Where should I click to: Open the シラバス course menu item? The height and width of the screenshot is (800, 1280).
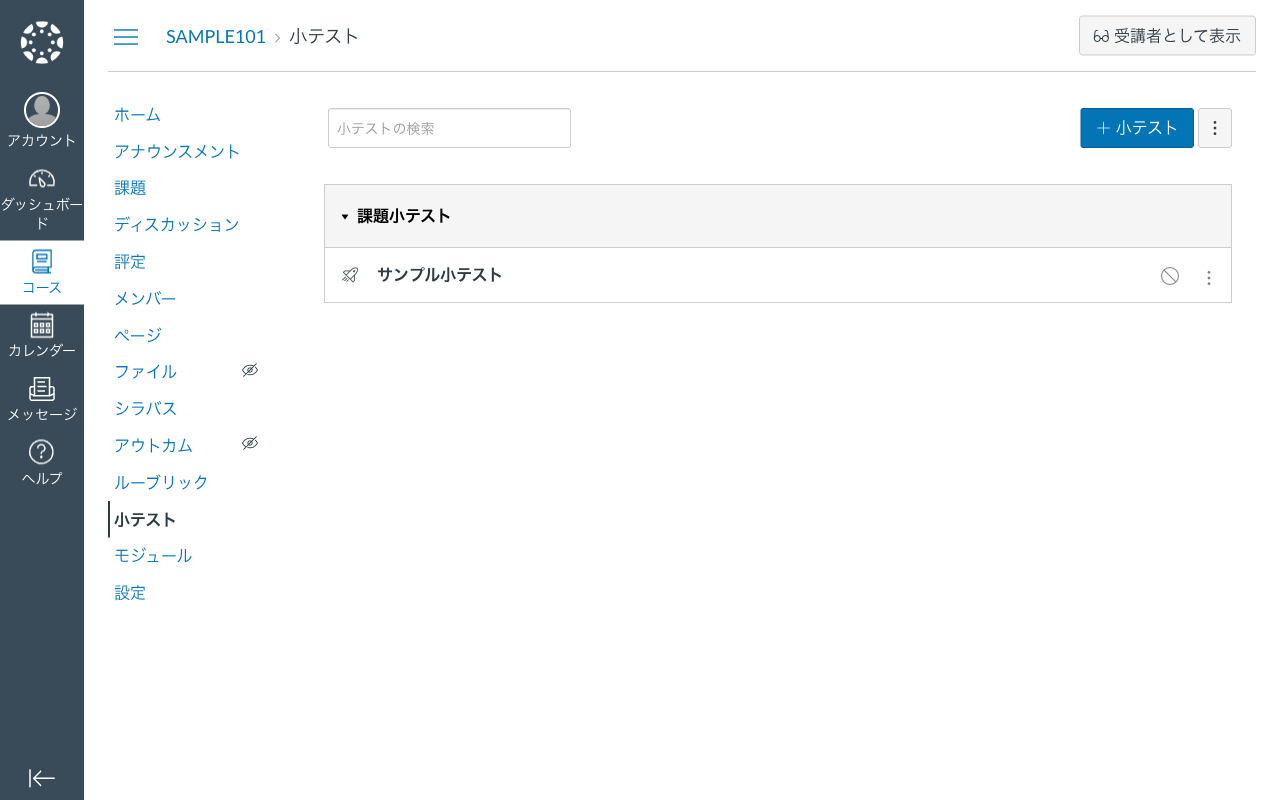pyautogui.click(x=146, y=408)
